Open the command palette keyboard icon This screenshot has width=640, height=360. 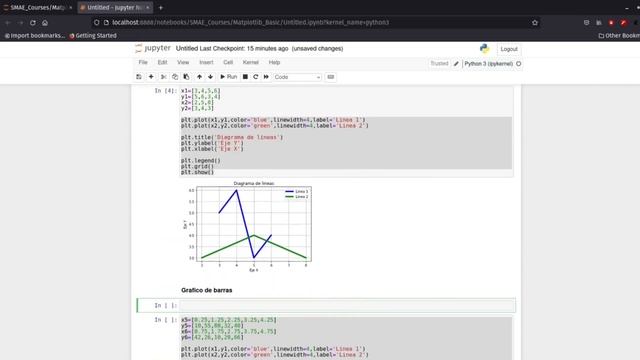(331, 77)
